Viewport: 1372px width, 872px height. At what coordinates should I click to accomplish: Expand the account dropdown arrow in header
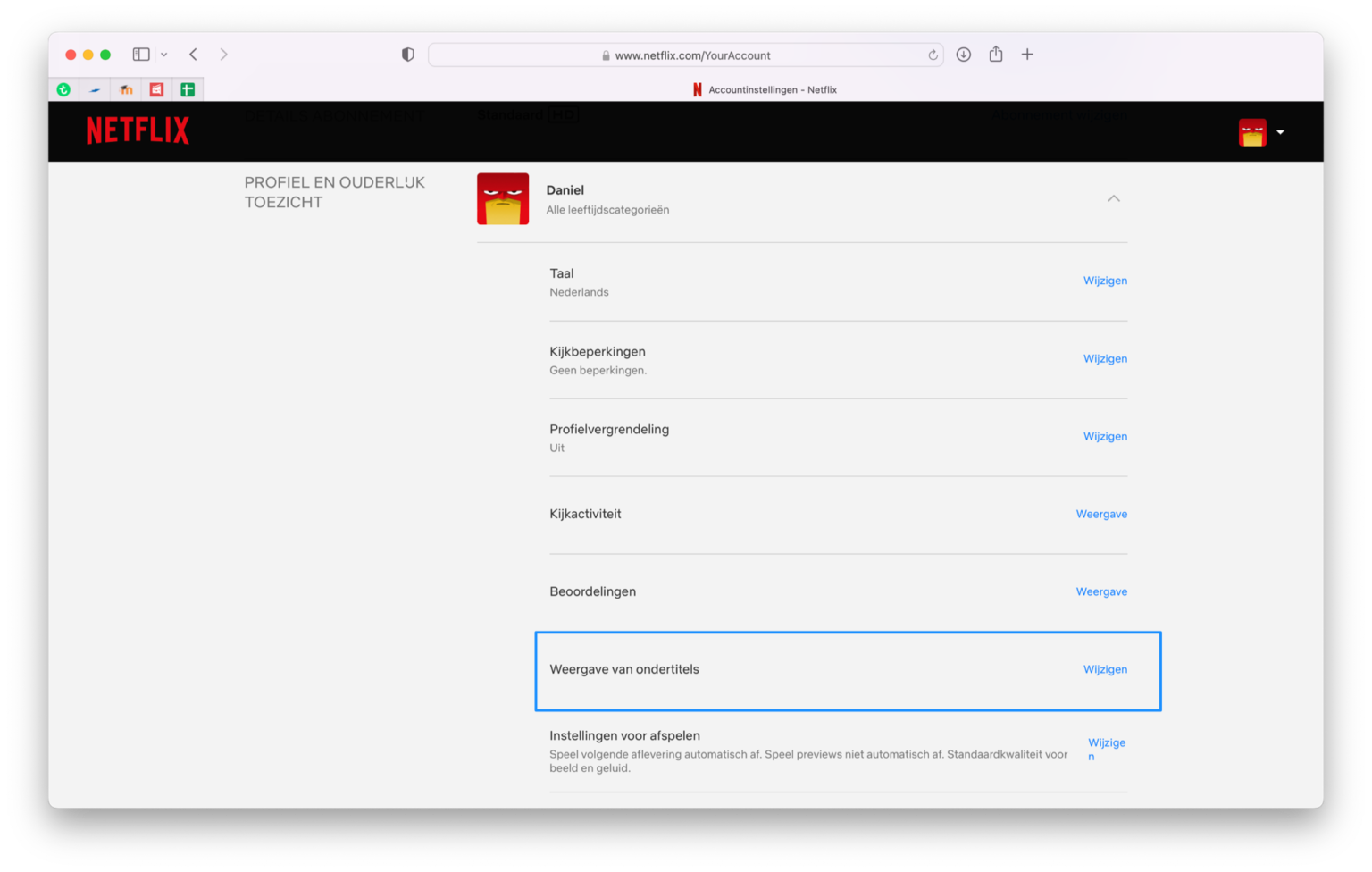tap(1280, 132)
